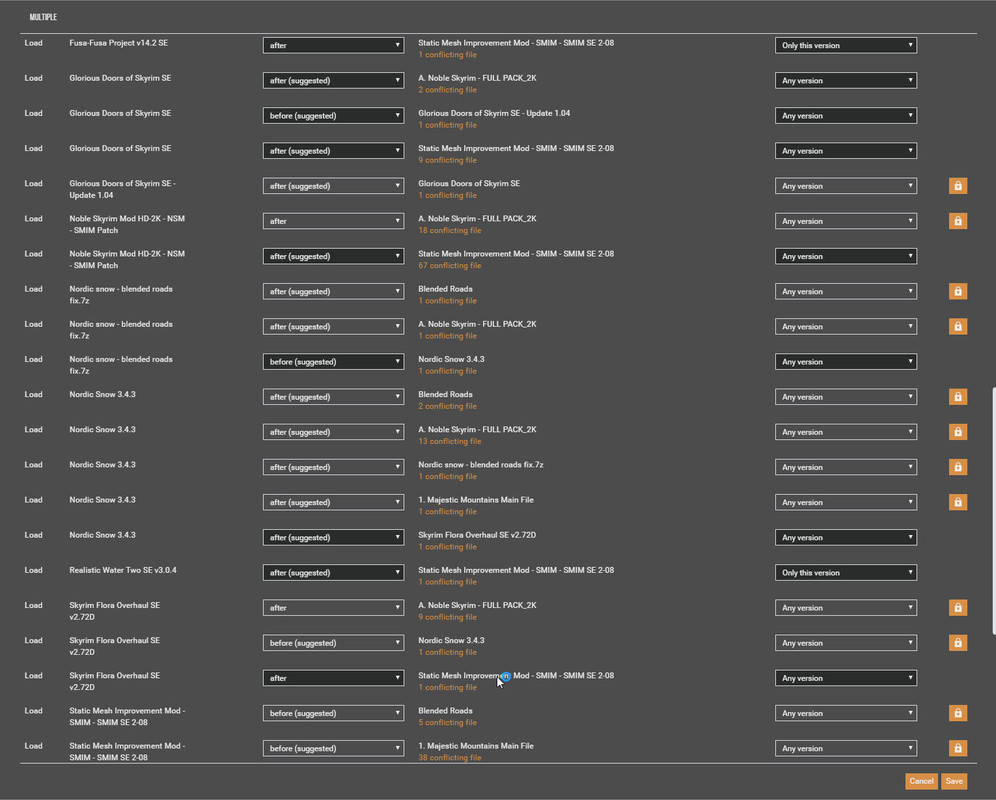Open version dropdown for blended roads fix versus Nordic Snow
This screenshot has width=996, height=800.
click(845, 362)
